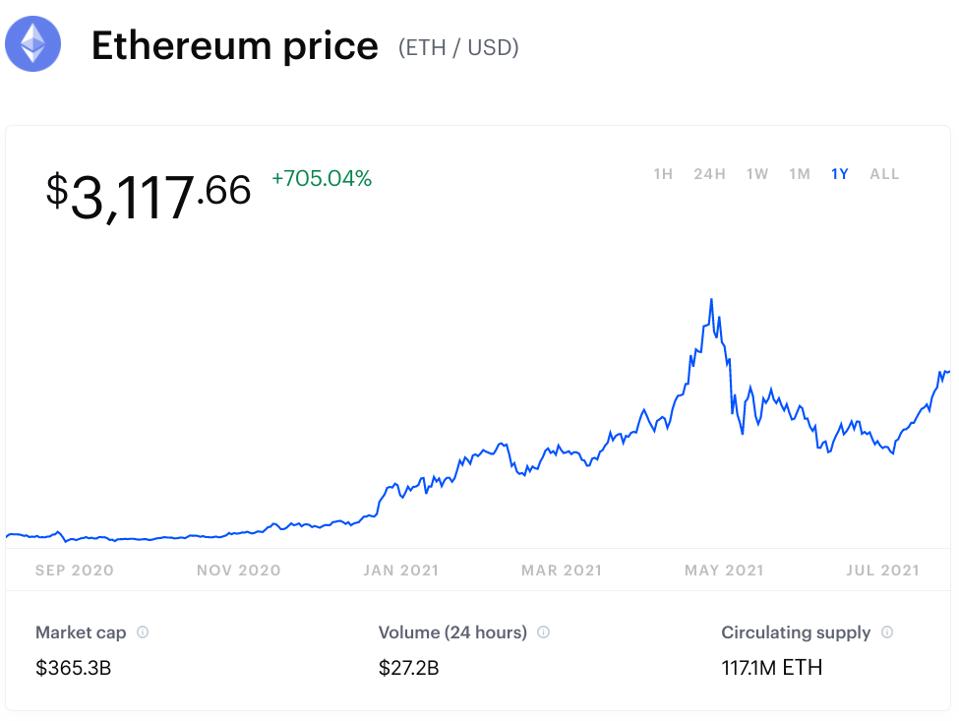Click the +705.04% percentage change
Screen dimensions: 959x721
click(321, 179)
